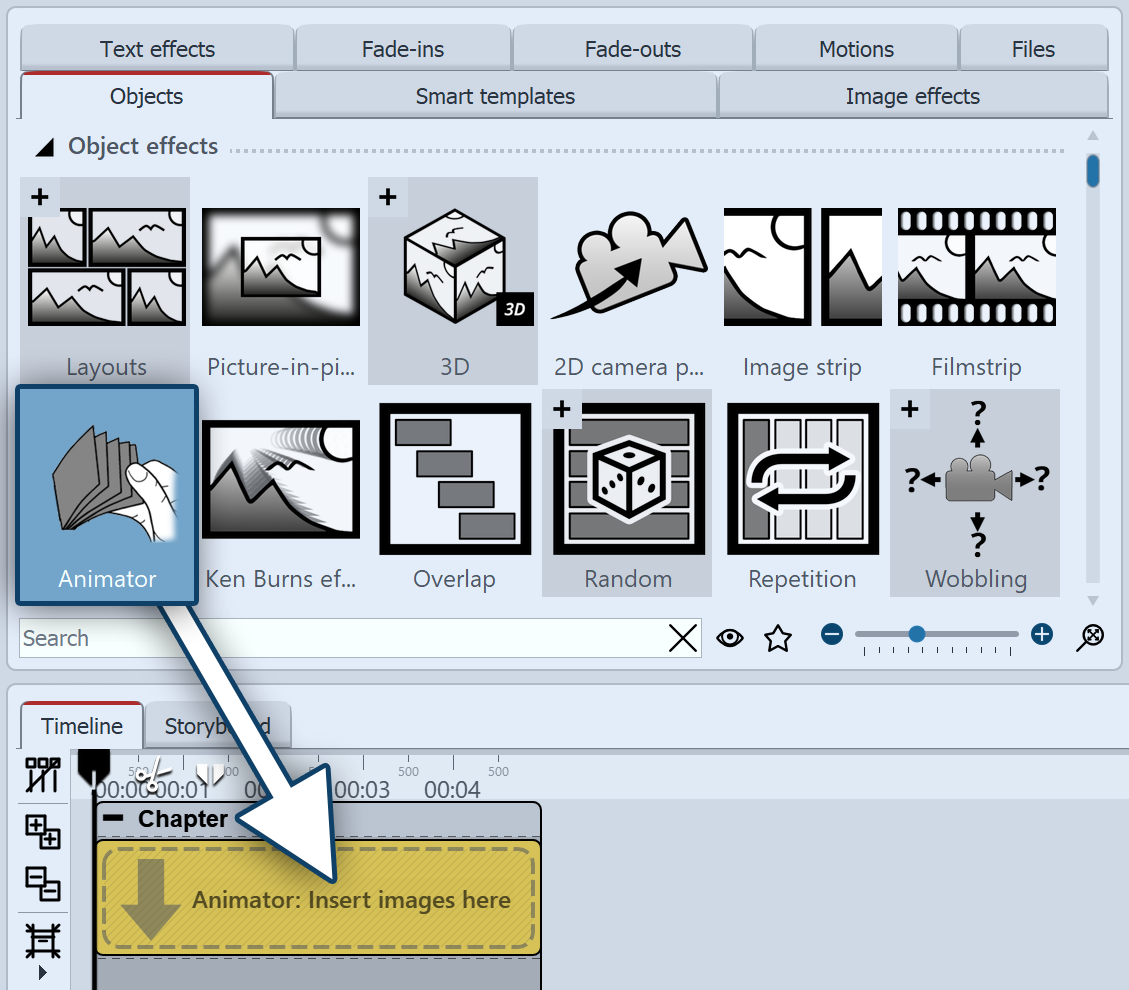This screenshot has width=1129, height=990.
Task: Select the Animator object effect
Action: click(107, 494)
